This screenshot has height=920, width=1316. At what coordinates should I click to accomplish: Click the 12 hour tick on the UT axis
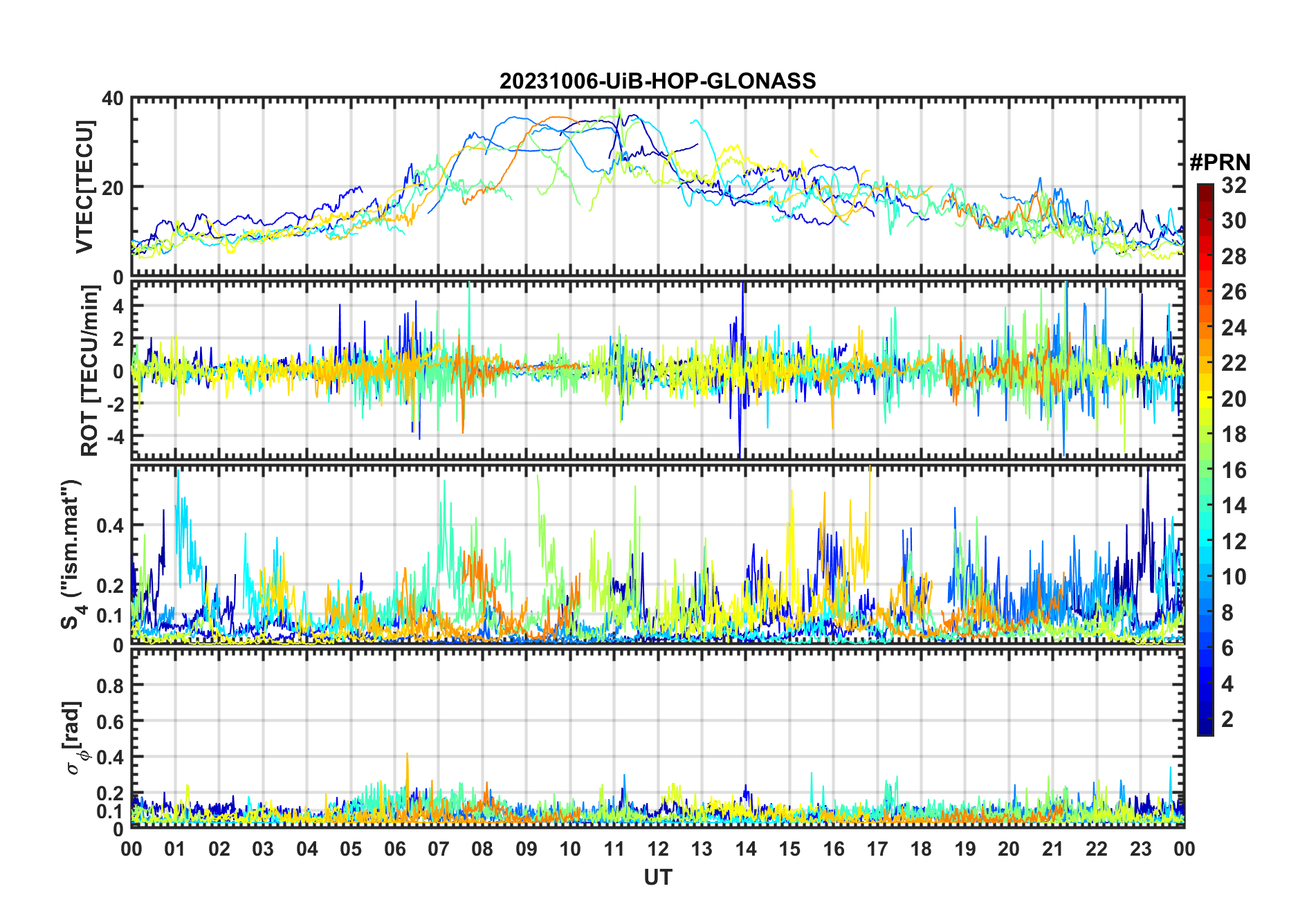657,849
